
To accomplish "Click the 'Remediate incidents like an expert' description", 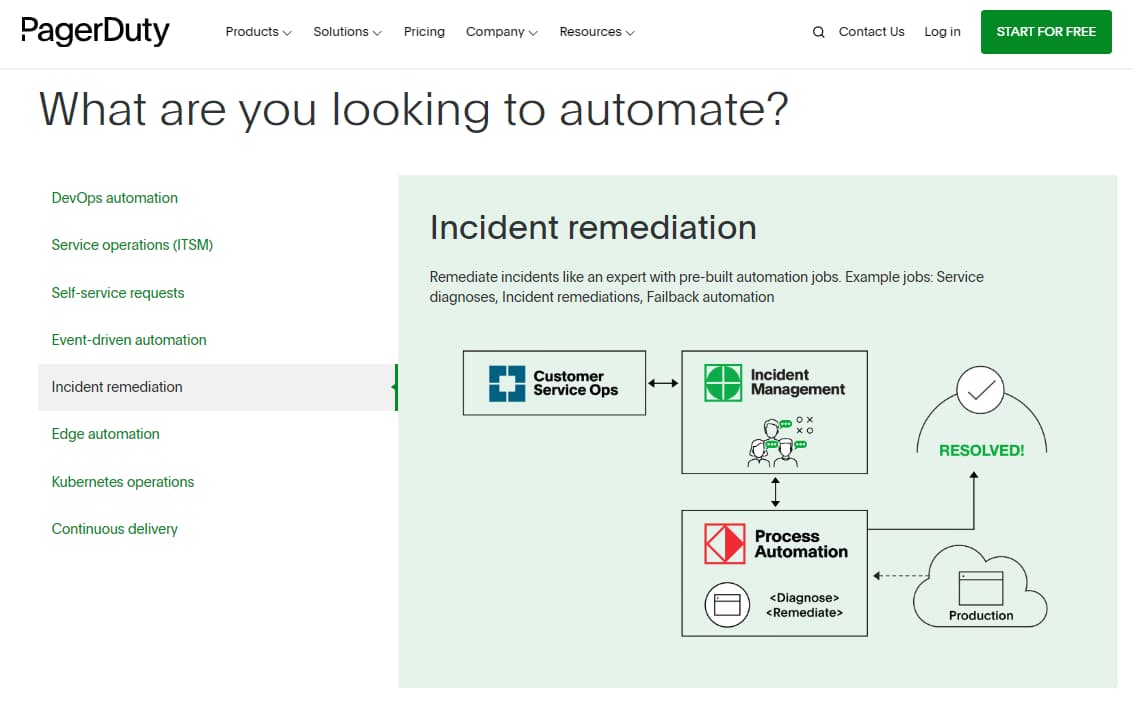I will pos(706,287).
